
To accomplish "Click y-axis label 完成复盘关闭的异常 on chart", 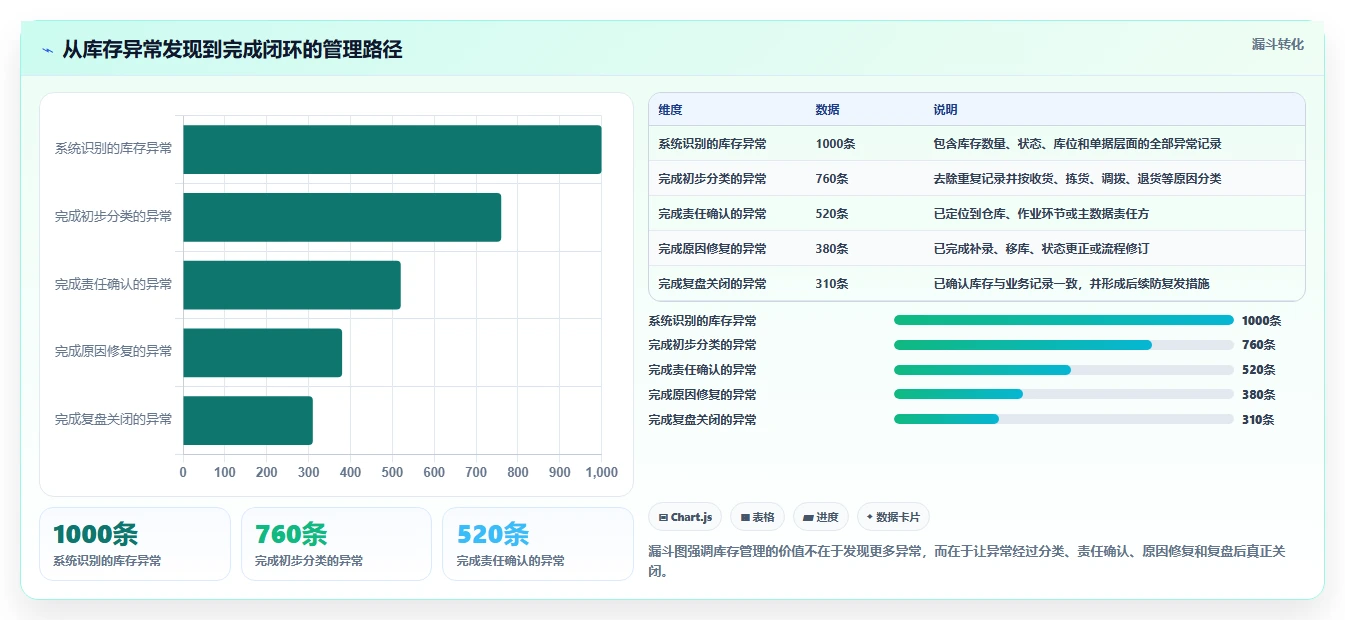I will point(113,420).
